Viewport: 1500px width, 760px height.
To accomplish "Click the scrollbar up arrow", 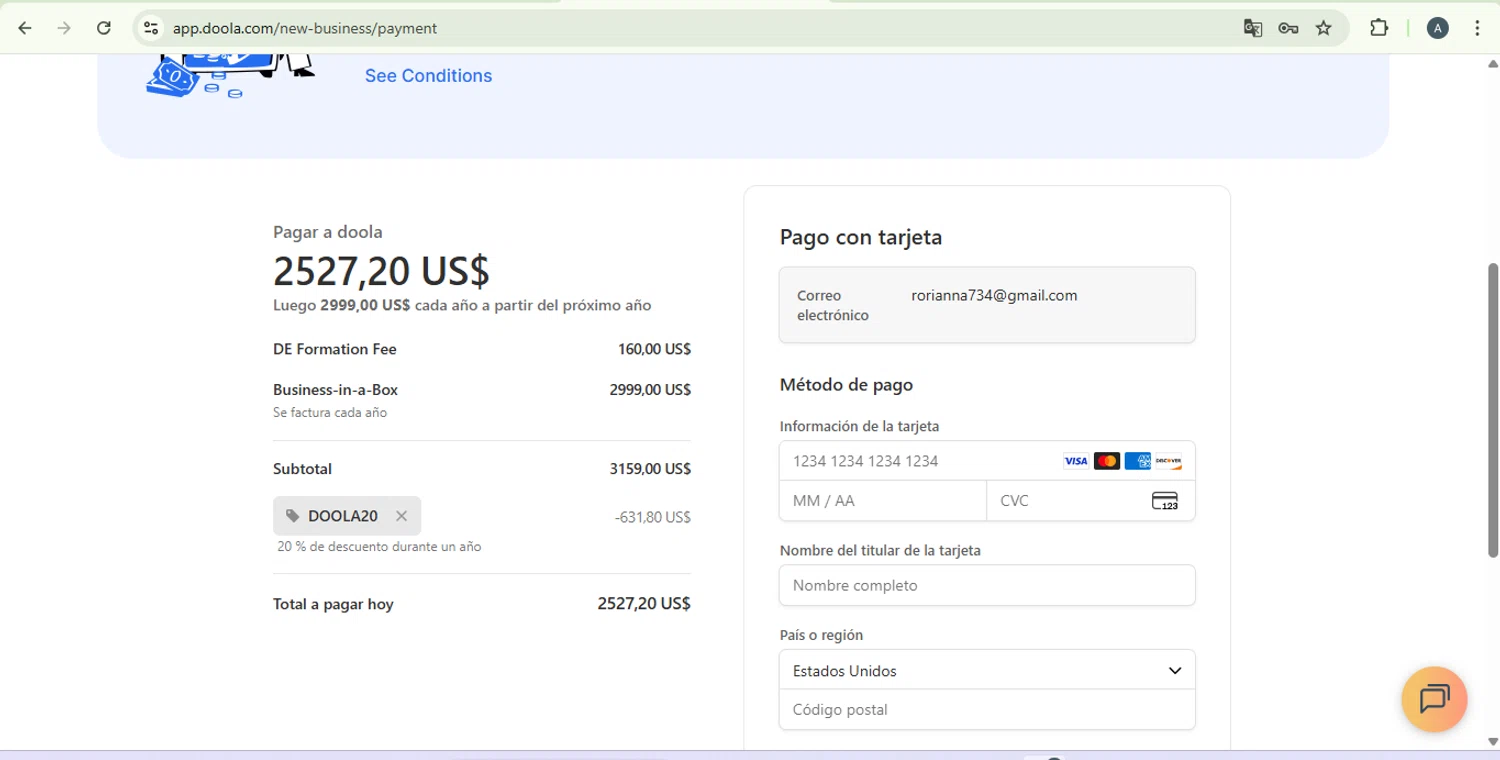I will (x=1493, y=64).
